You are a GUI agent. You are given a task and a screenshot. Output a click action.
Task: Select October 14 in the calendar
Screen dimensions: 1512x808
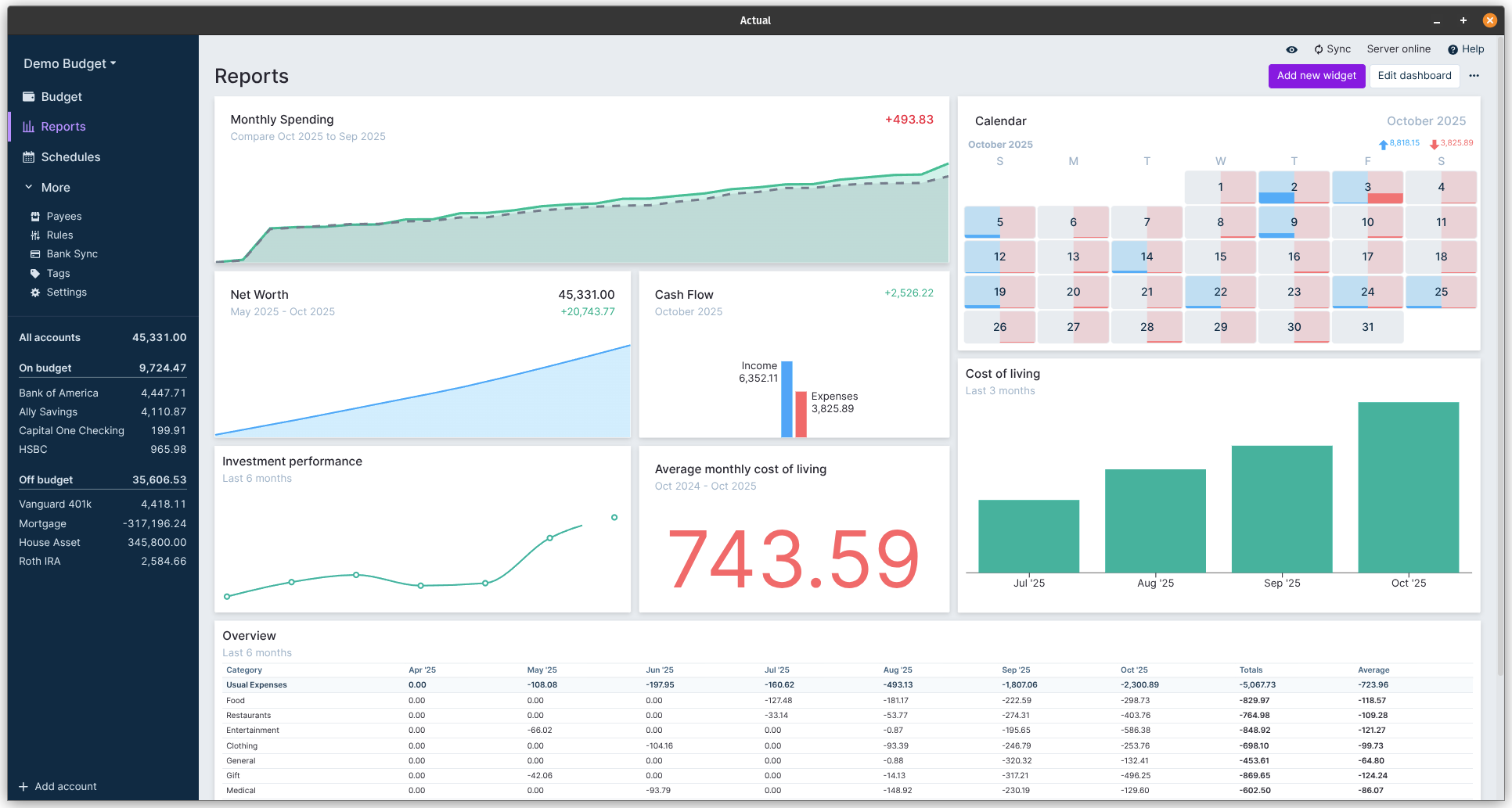(x=1147, y=257)
